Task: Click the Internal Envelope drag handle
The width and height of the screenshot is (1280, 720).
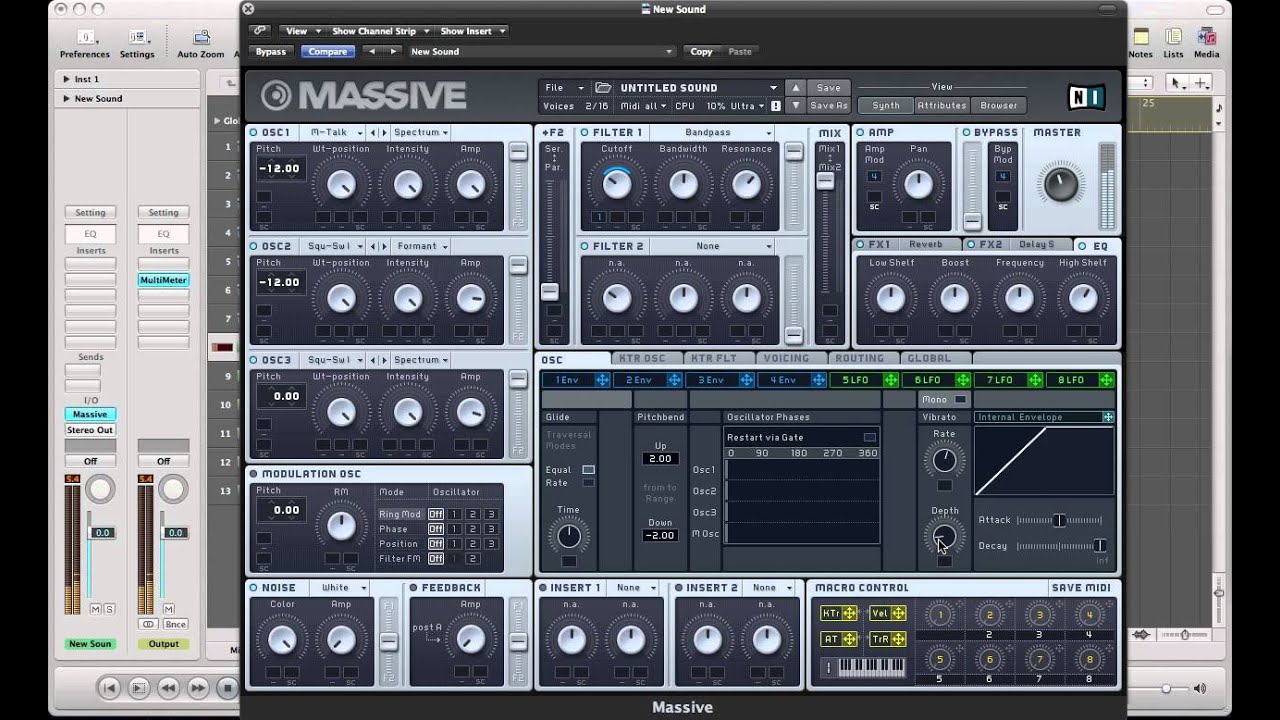Action: 1108,417
